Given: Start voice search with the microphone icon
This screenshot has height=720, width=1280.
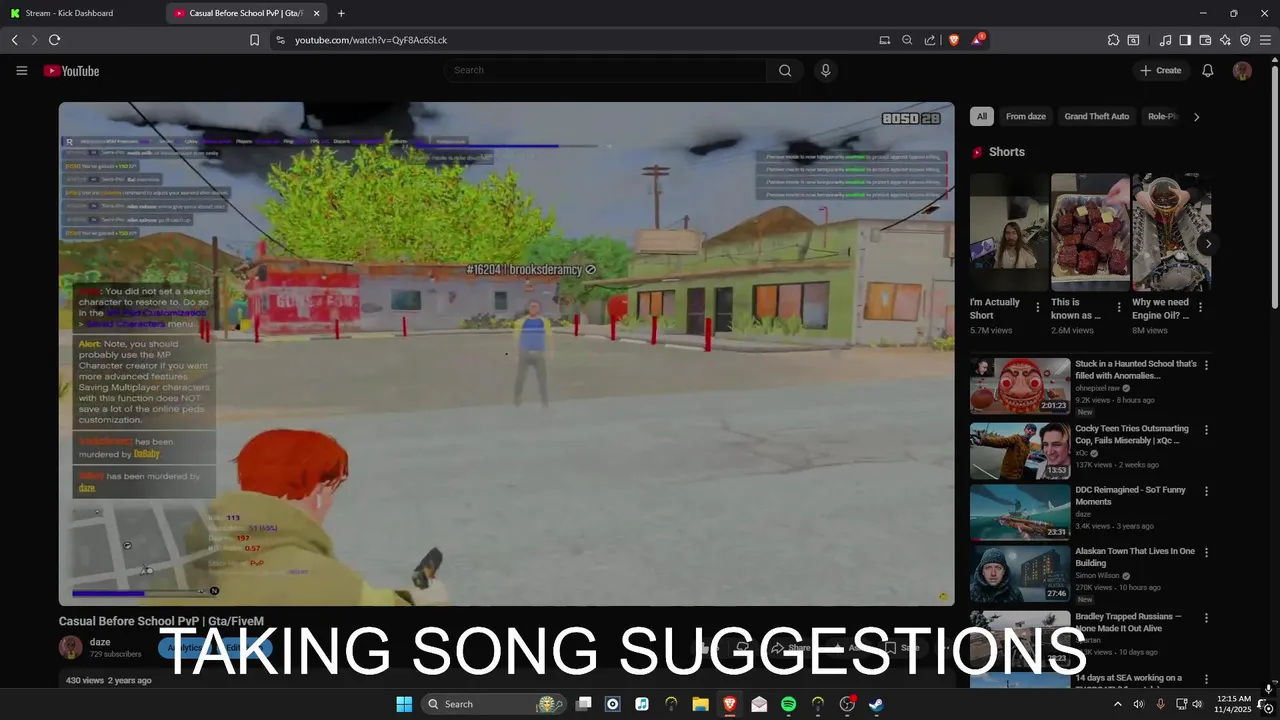Looking at the screenshot, I should click(825, 70).
